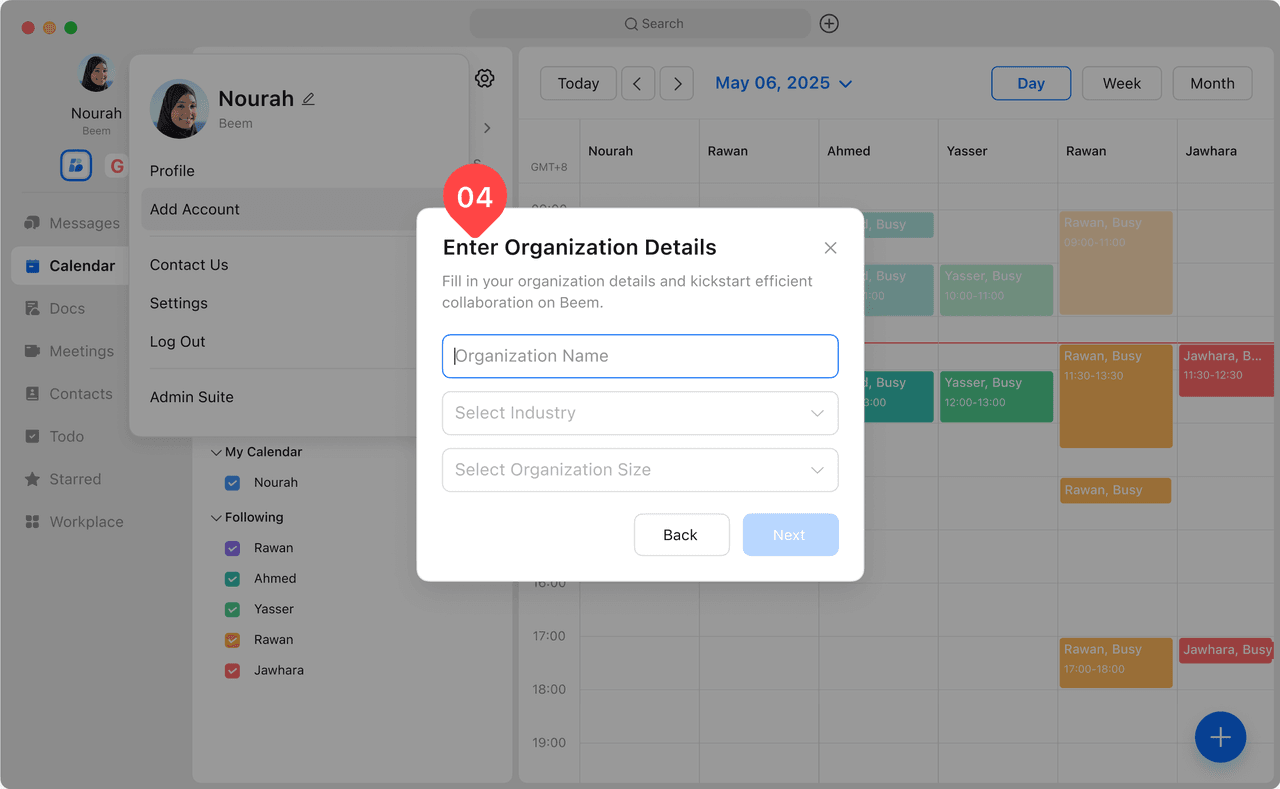Viewport: 1280px width, 789px height.
Task: Select the Beem account icon under Nourah
Action: 76,166
